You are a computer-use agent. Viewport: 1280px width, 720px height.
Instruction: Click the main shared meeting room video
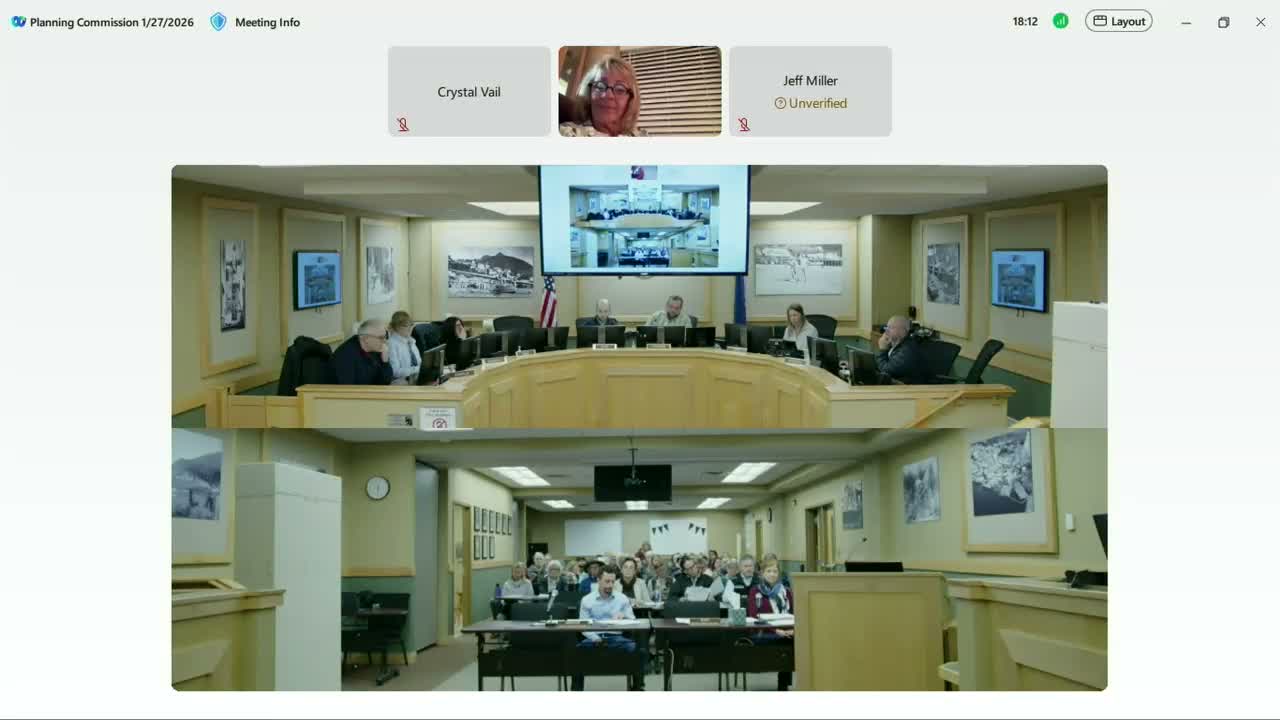point(639,428)
